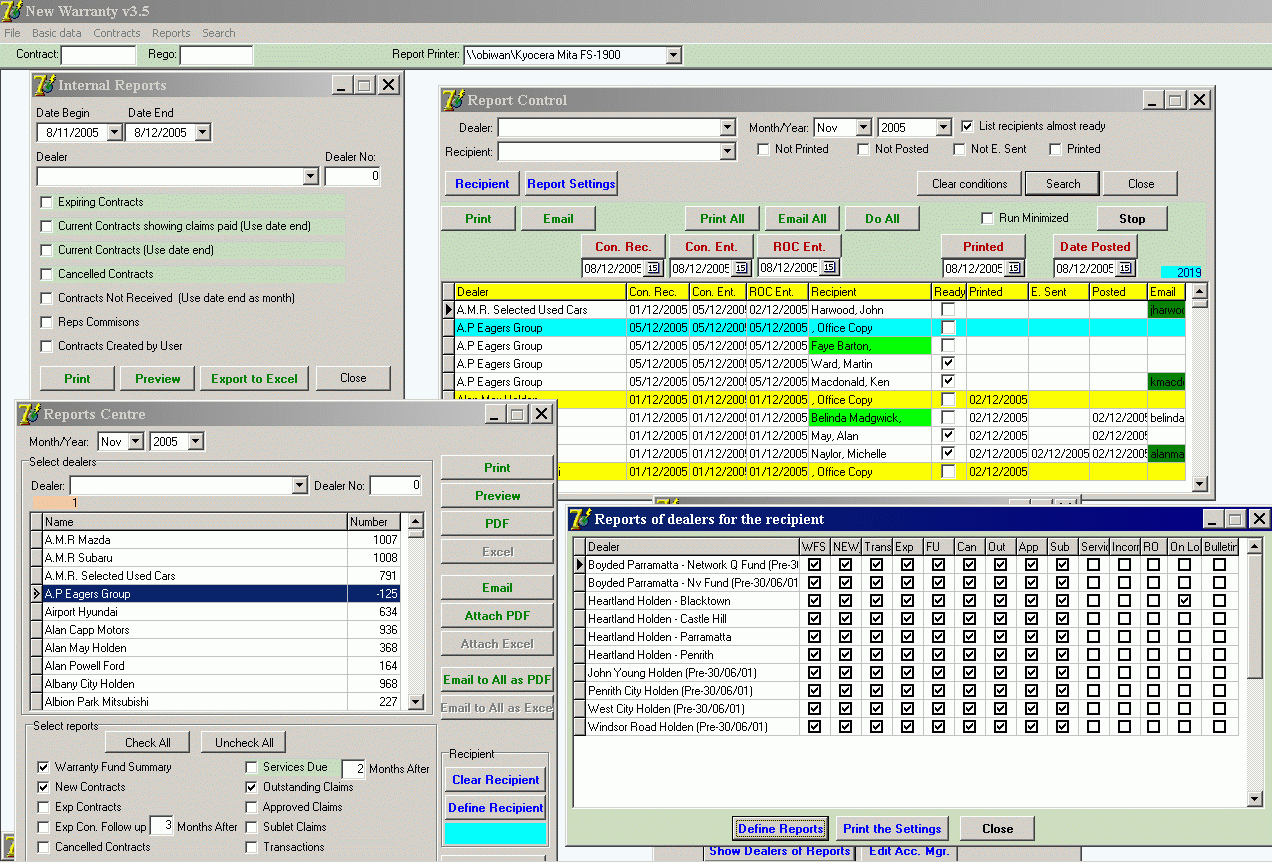Open calendar picker under Con. Ent. date
Screen dimensions: 1272x863
point(741,268)
